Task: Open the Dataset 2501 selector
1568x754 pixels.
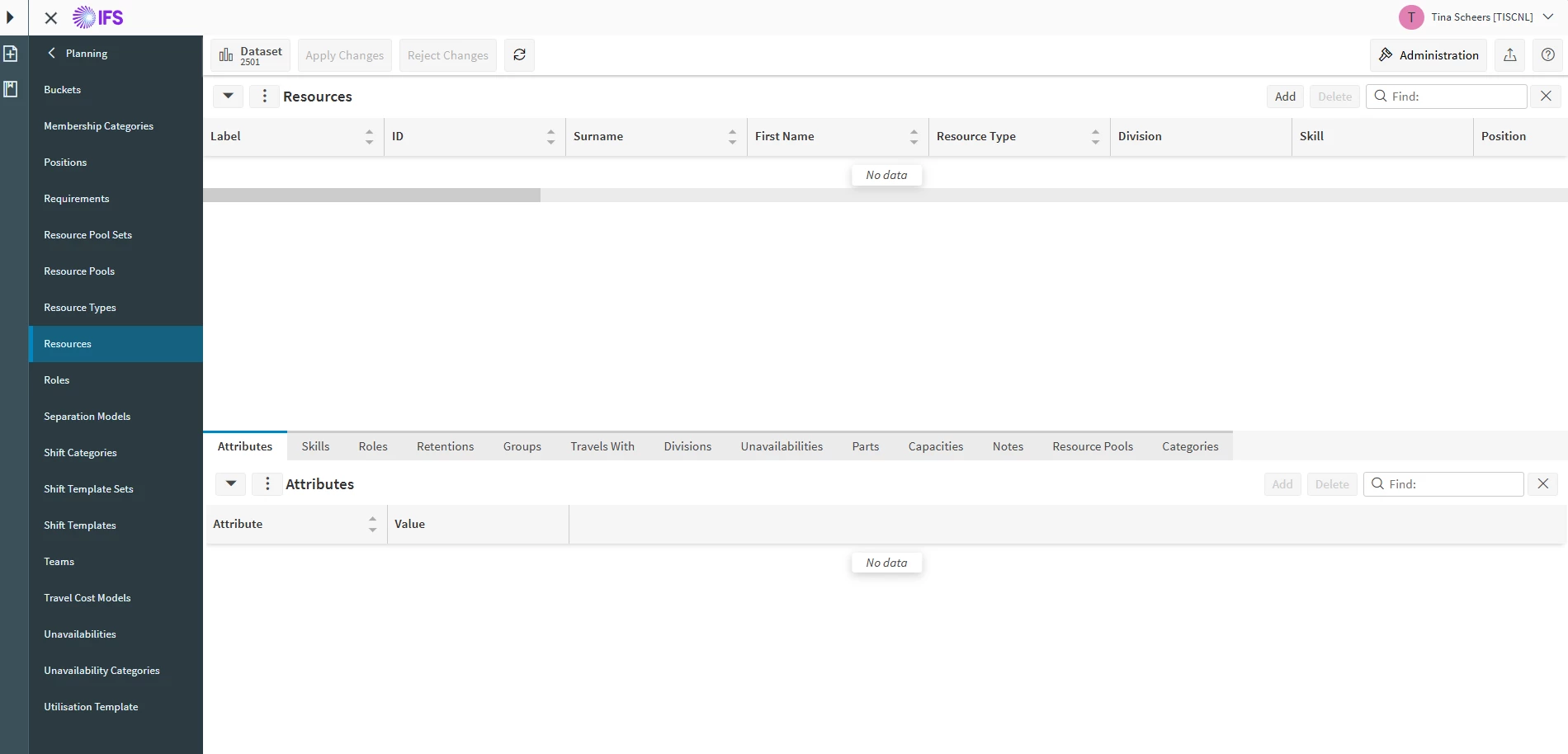Action: 251,55
